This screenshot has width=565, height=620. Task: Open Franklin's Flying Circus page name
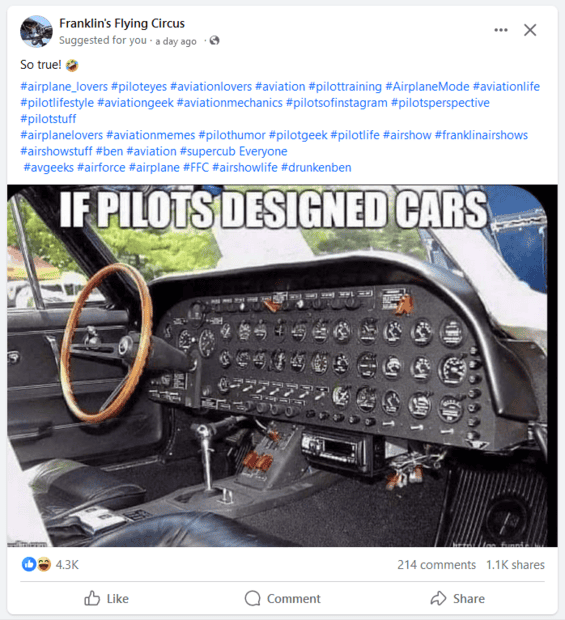122,23
